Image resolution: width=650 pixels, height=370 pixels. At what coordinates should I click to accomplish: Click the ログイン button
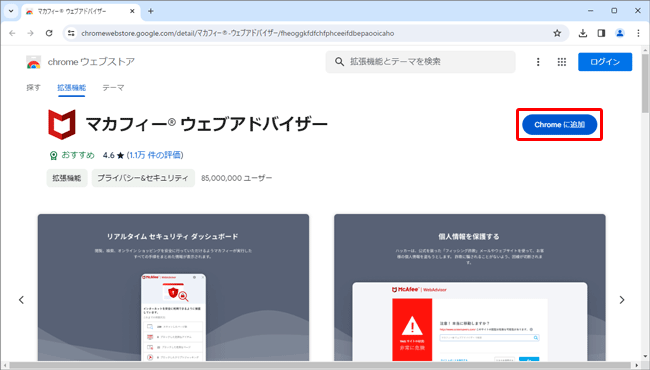coord(605,62)
